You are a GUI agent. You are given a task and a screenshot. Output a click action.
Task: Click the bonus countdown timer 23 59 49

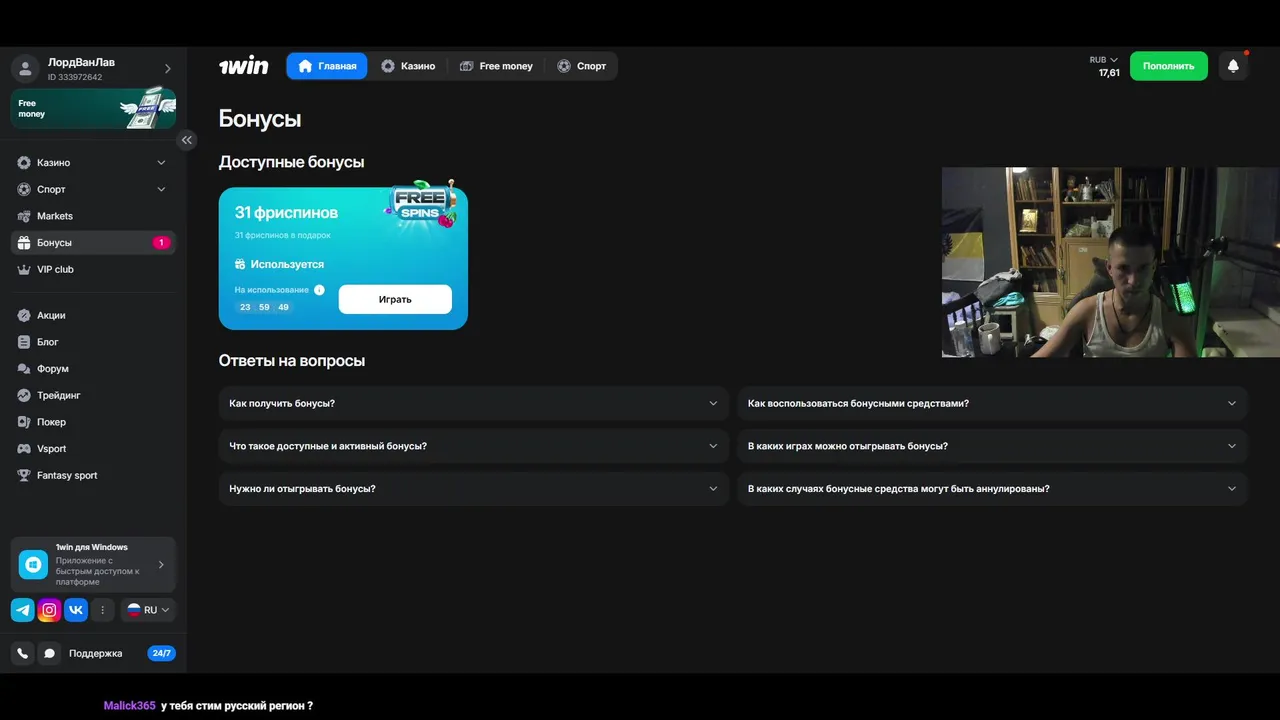point(264,307)
